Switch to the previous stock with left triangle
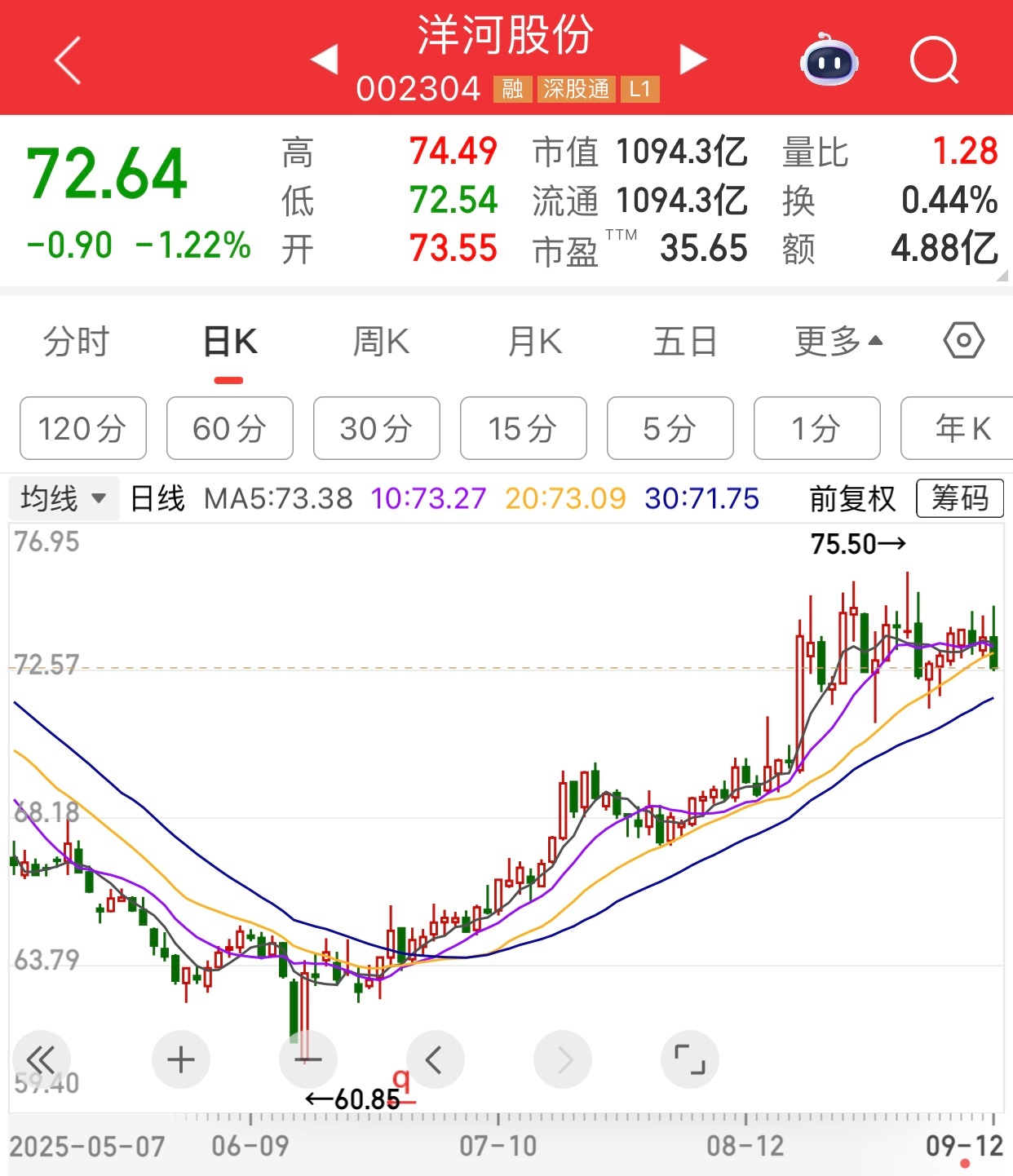This screenshot has width=1013, height=1176. pyautogui.click(x=325, y=60)
